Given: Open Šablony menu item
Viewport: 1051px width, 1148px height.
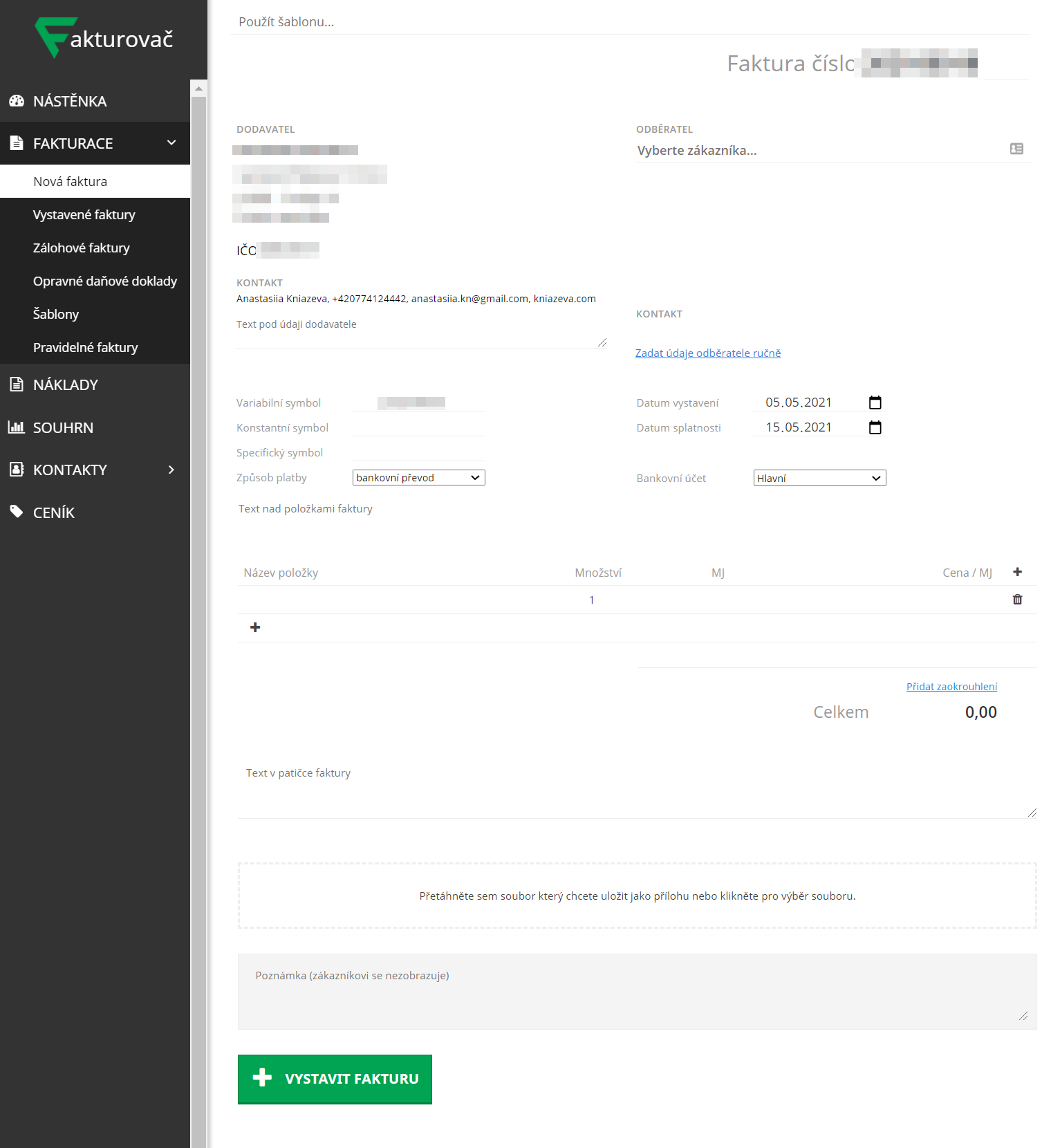Looking at the screenshot, I should tap(95, 314).
